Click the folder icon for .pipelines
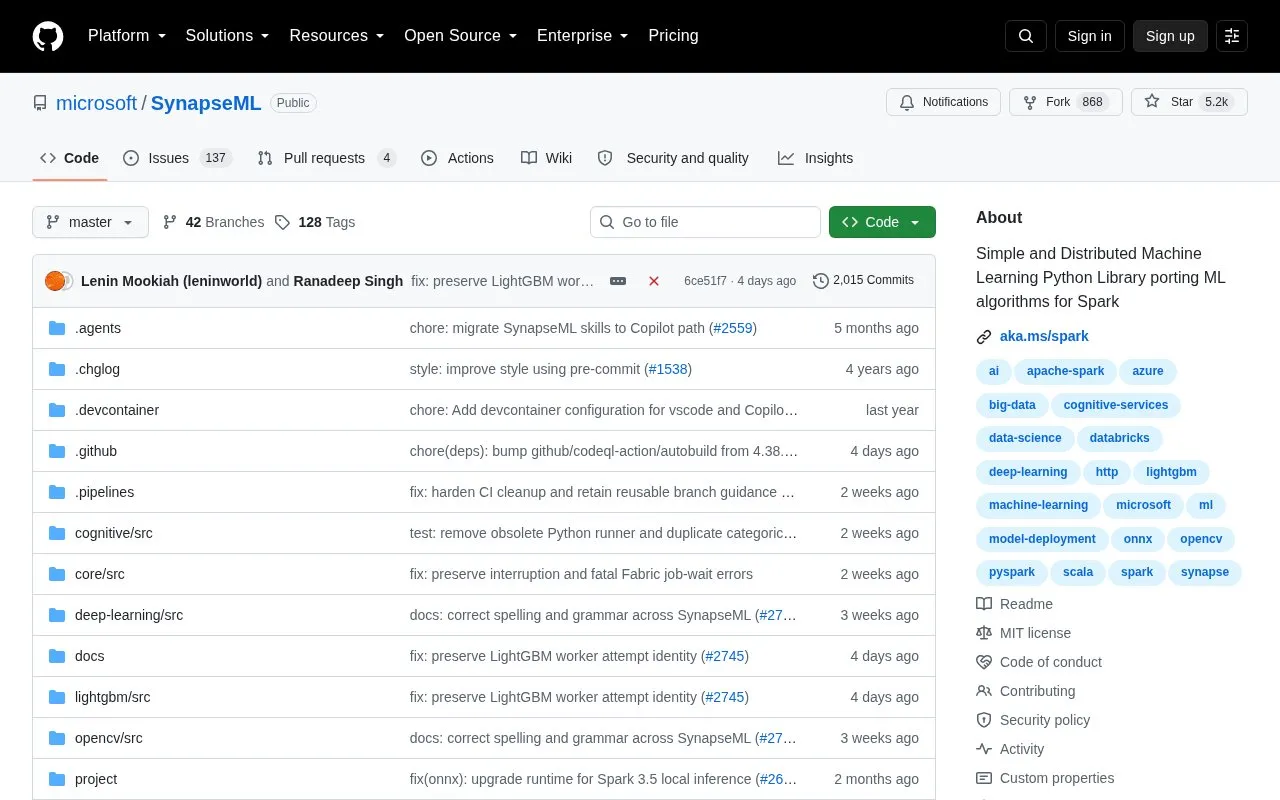 [57, 492]
